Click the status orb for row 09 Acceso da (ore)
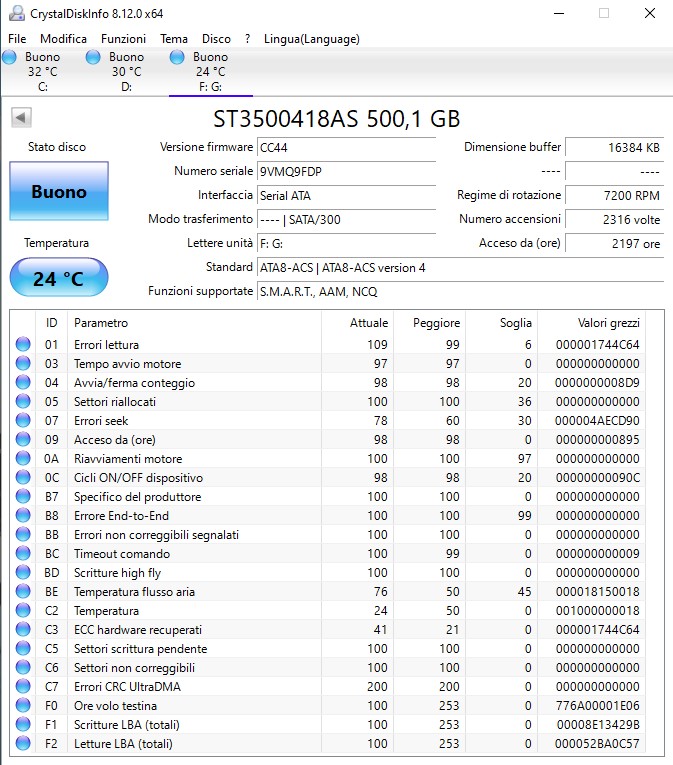Screen dimensions: 673x765 (x=23, y=440)
